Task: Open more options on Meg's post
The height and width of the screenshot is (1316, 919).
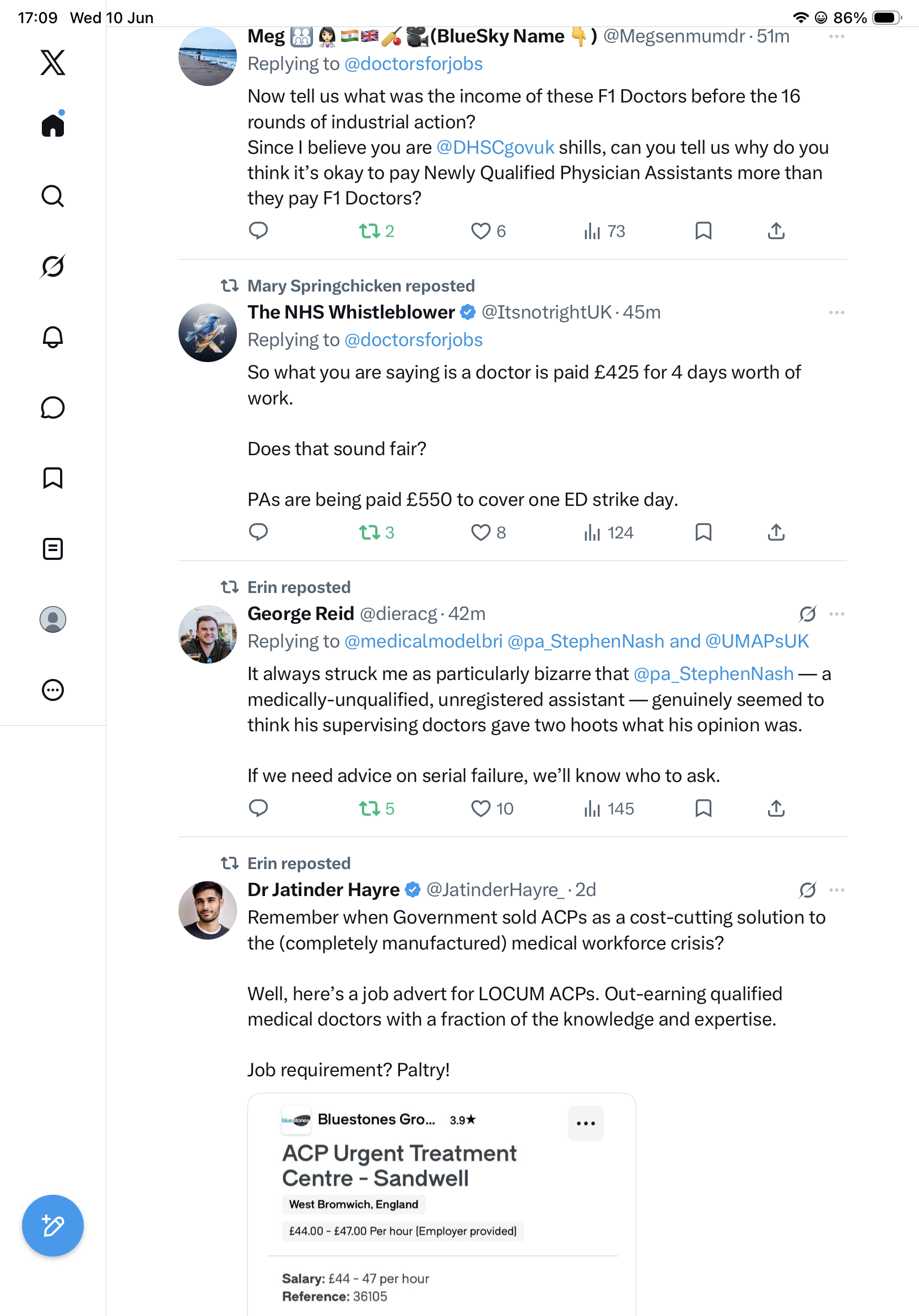Action: point(836,37)
